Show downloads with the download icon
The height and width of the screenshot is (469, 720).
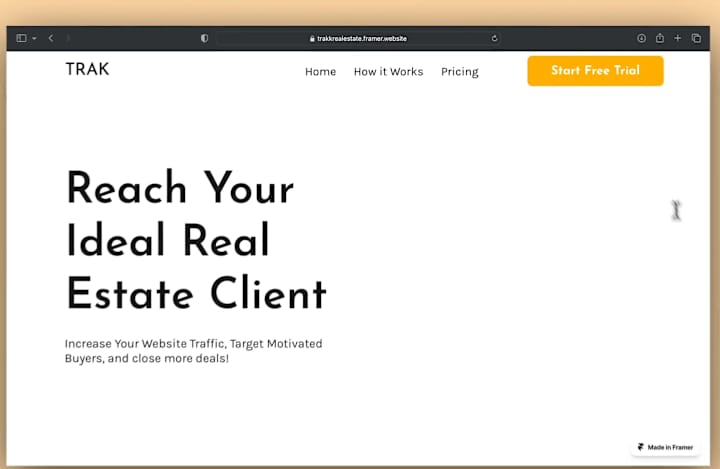[641, 39]
